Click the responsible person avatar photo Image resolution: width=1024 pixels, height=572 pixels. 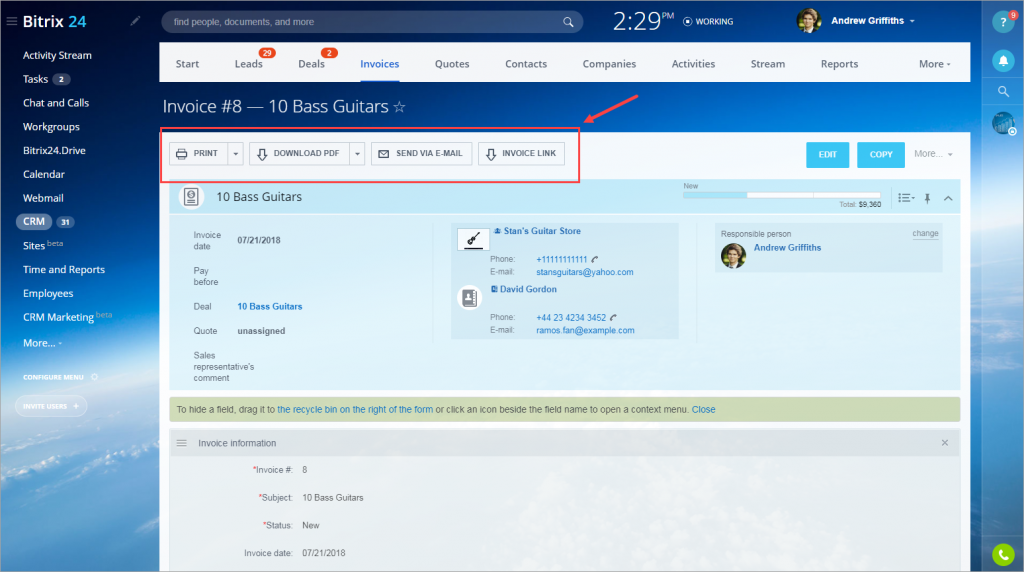(x=733, y=255)
